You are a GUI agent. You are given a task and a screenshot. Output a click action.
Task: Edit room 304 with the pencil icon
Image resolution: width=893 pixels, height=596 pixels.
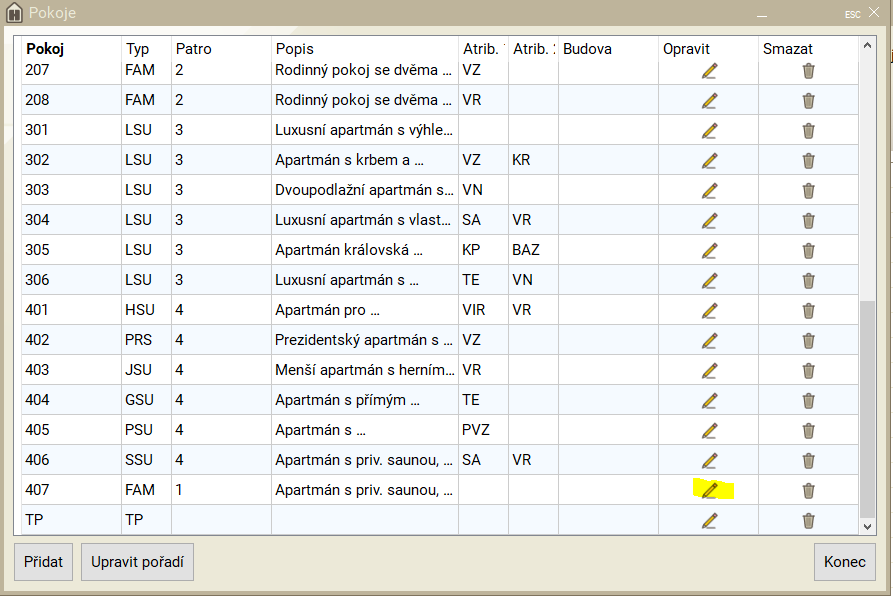pos(709,220)
